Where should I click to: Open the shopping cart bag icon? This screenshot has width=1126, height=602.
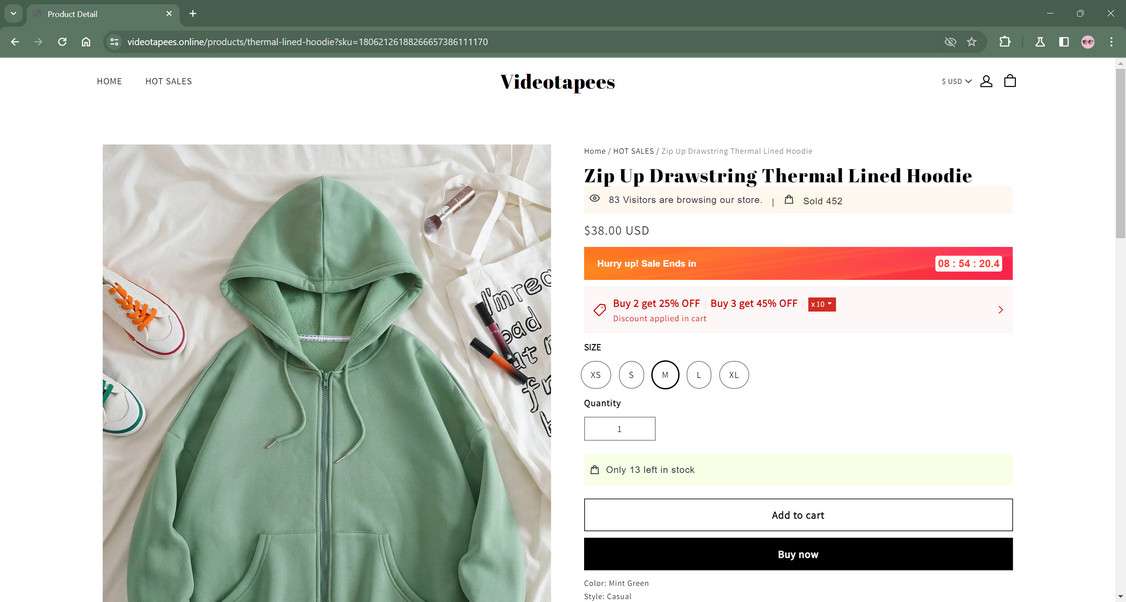tap(1010, 81)
